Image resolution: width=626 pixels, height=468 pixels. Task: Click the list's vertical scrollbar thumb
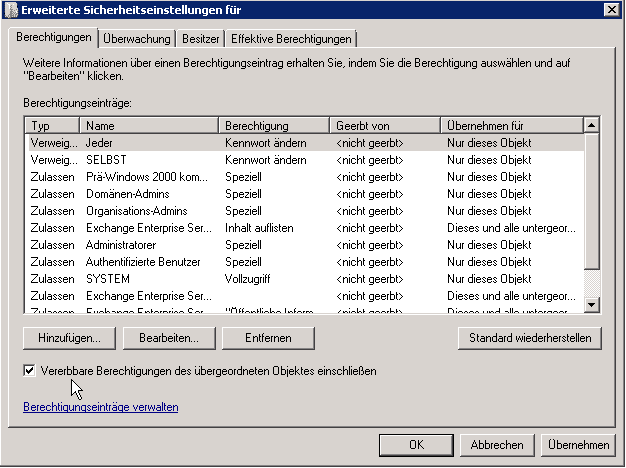pyautogui.click(x=592, y=202)
